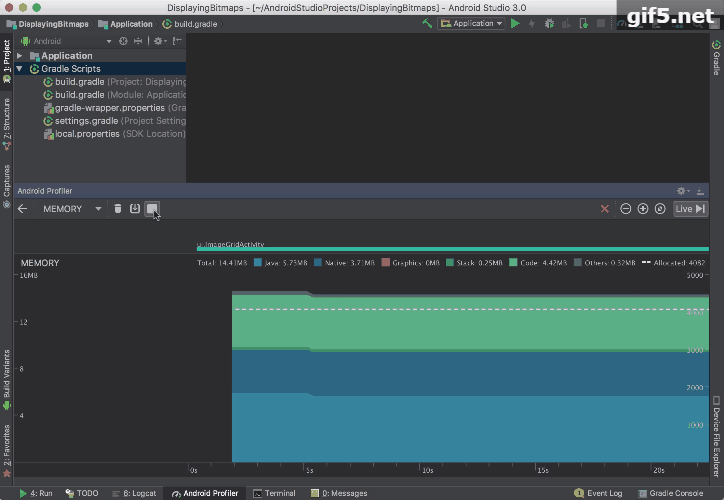Select local.properties file
This screenshot has height=500, width=724.
(x=114, y=133)
